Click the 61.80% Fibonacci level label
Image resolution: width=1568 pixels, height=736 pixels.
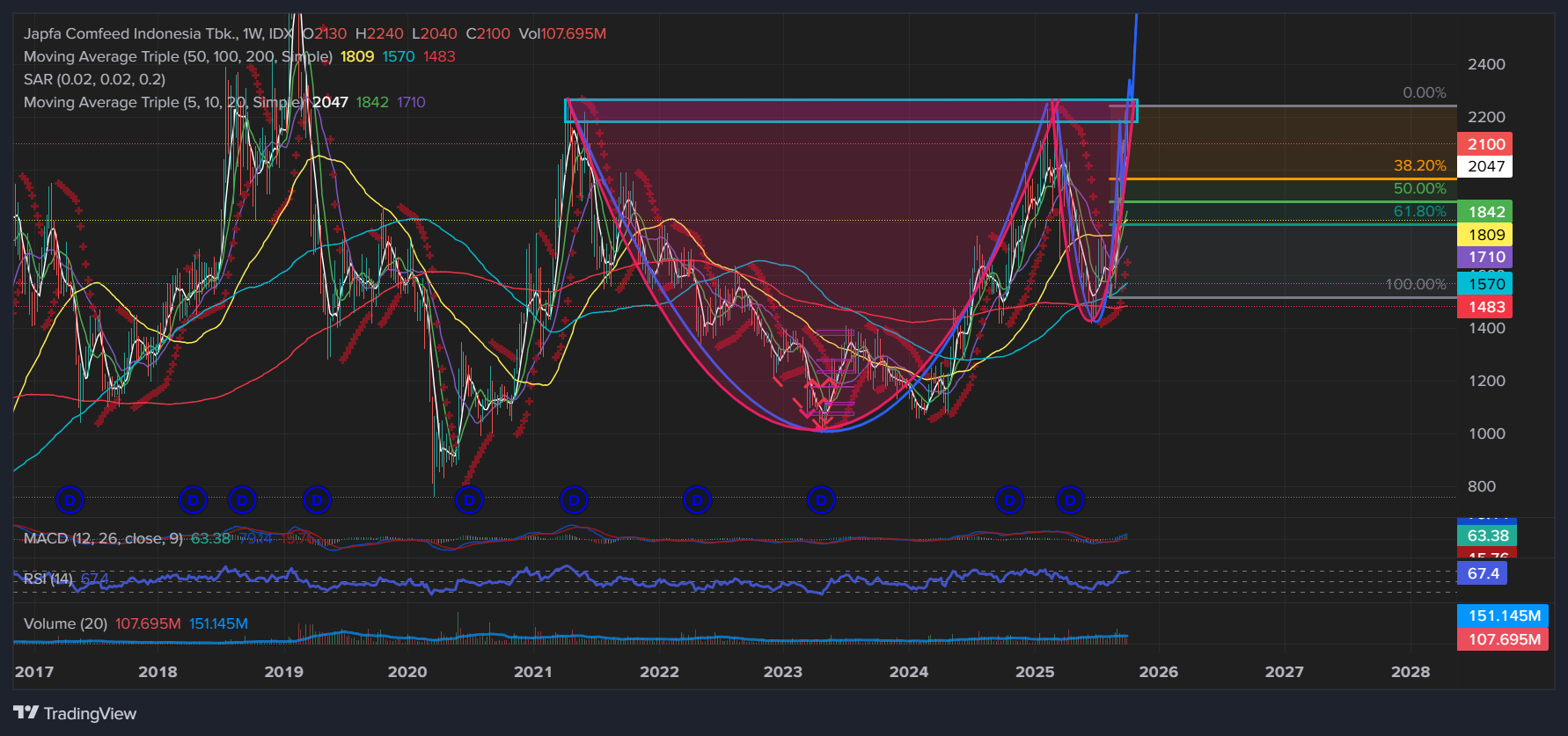1419,211
